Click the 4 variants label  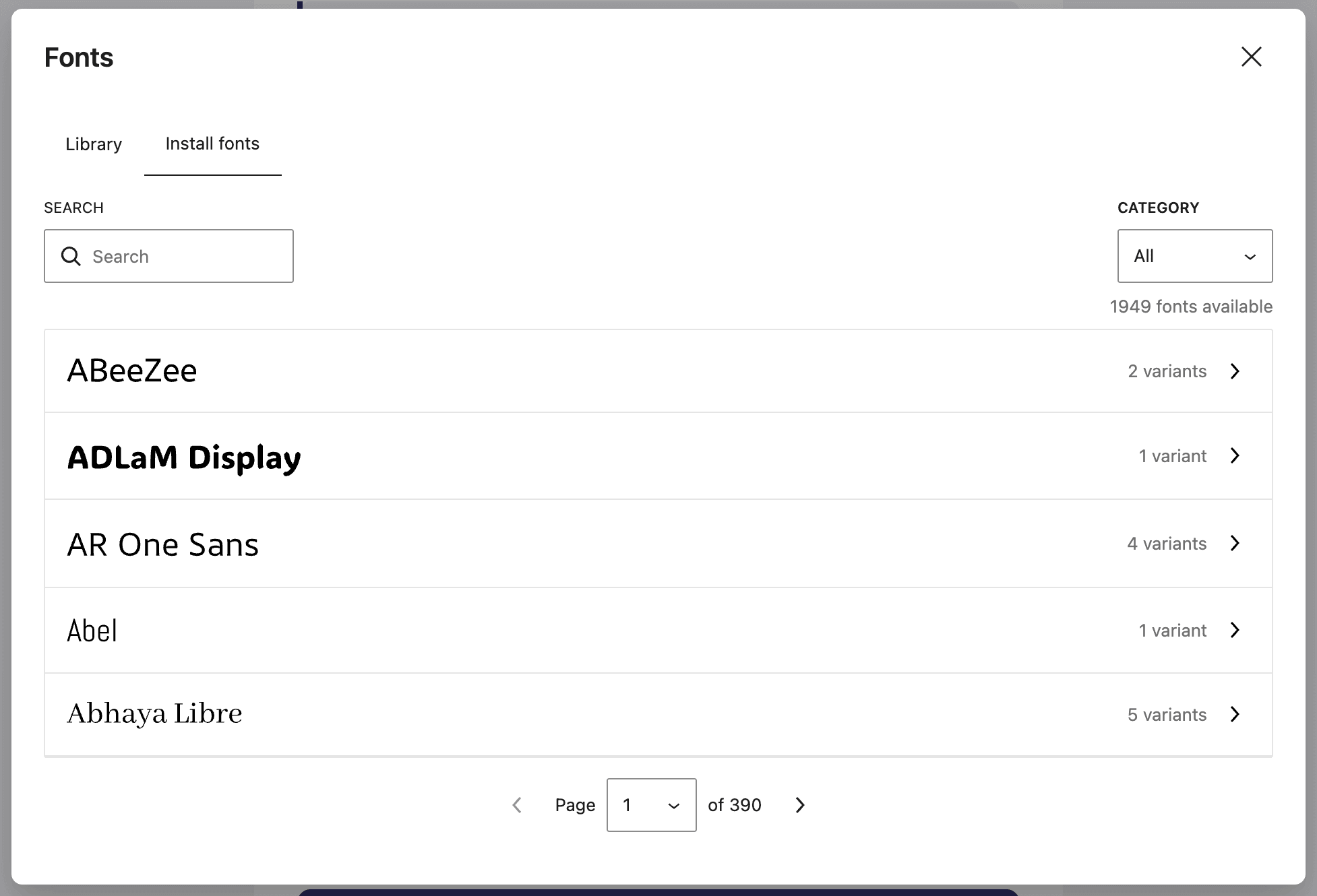[1167, 544]
